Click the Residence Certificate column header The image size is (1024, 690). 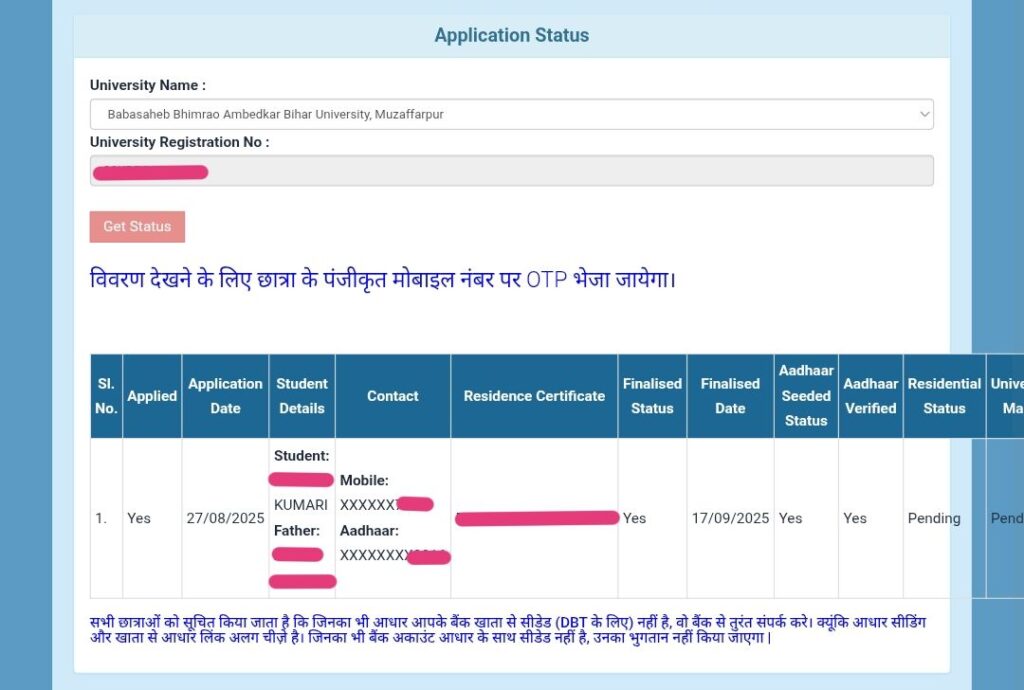click(x=533, y=395)
